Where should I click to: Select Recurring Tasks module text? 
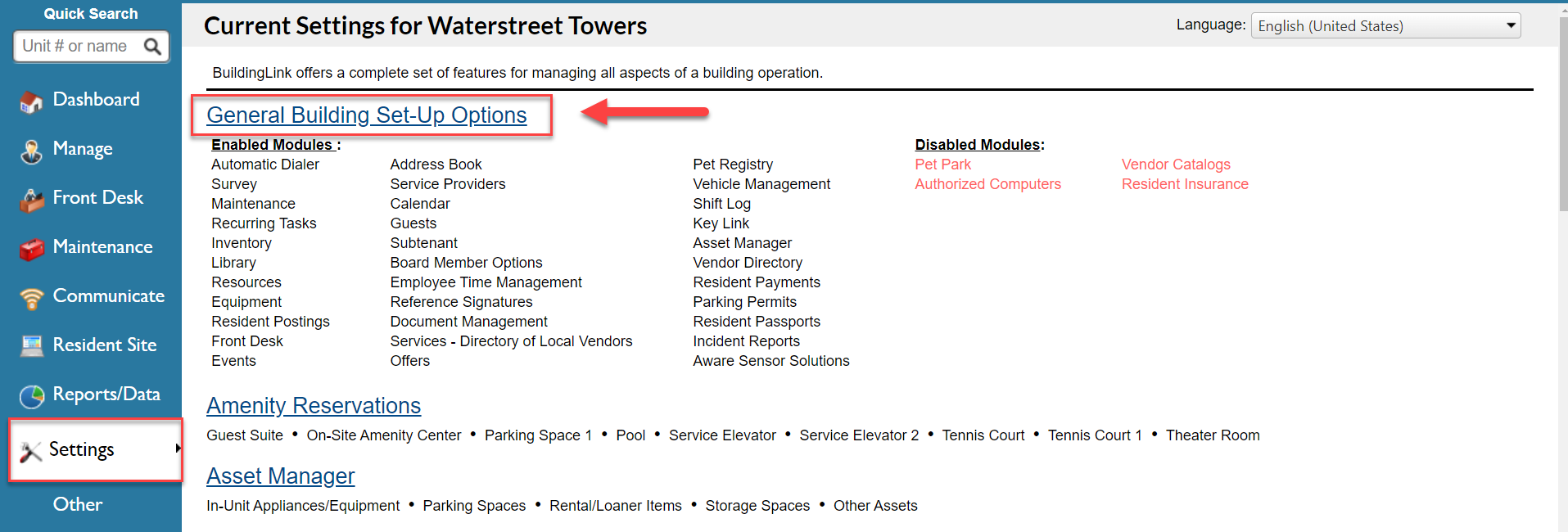tap(264, 223)
